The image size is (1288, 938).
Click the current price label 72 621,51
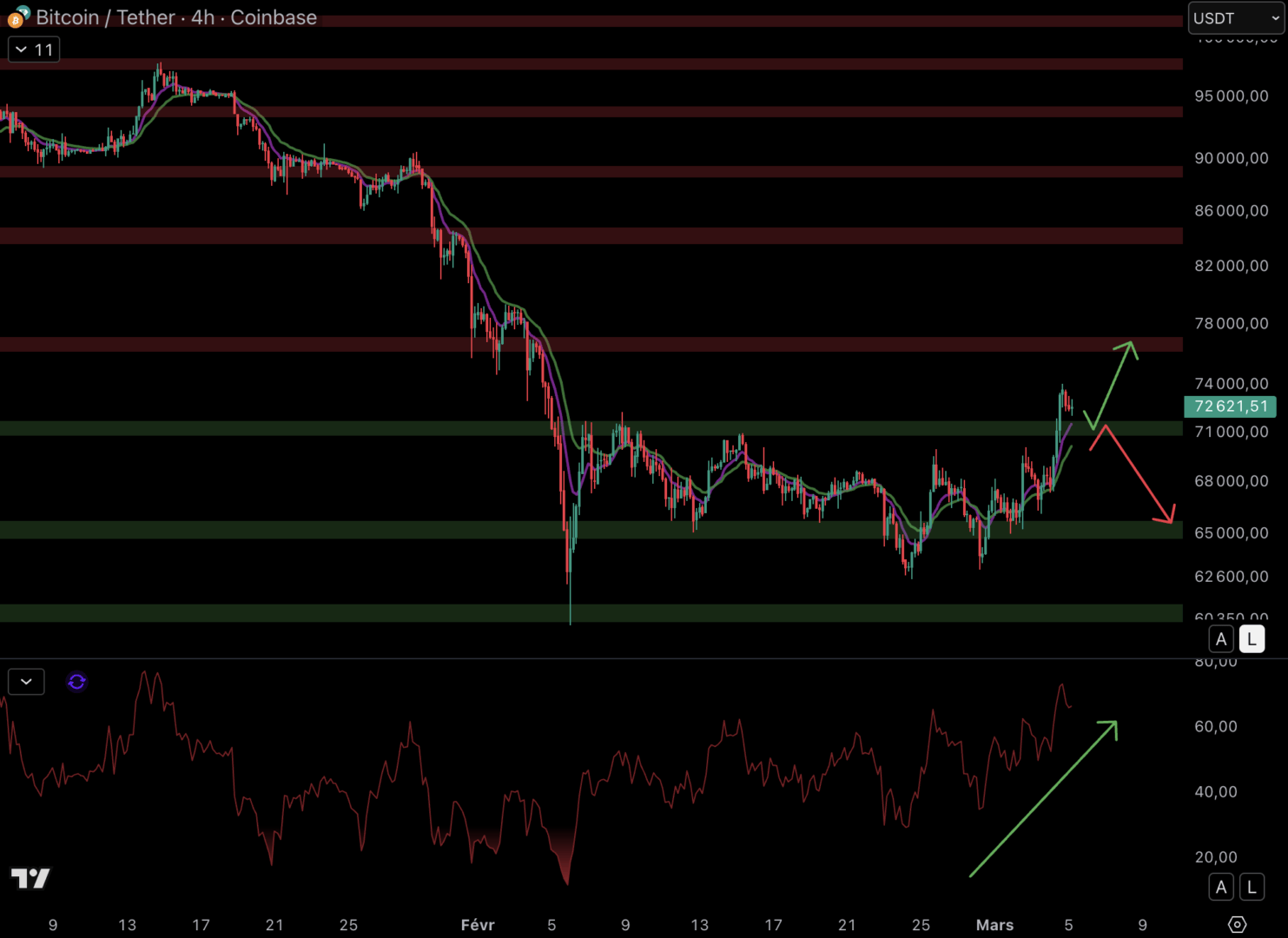click(x=1231, y=406)
